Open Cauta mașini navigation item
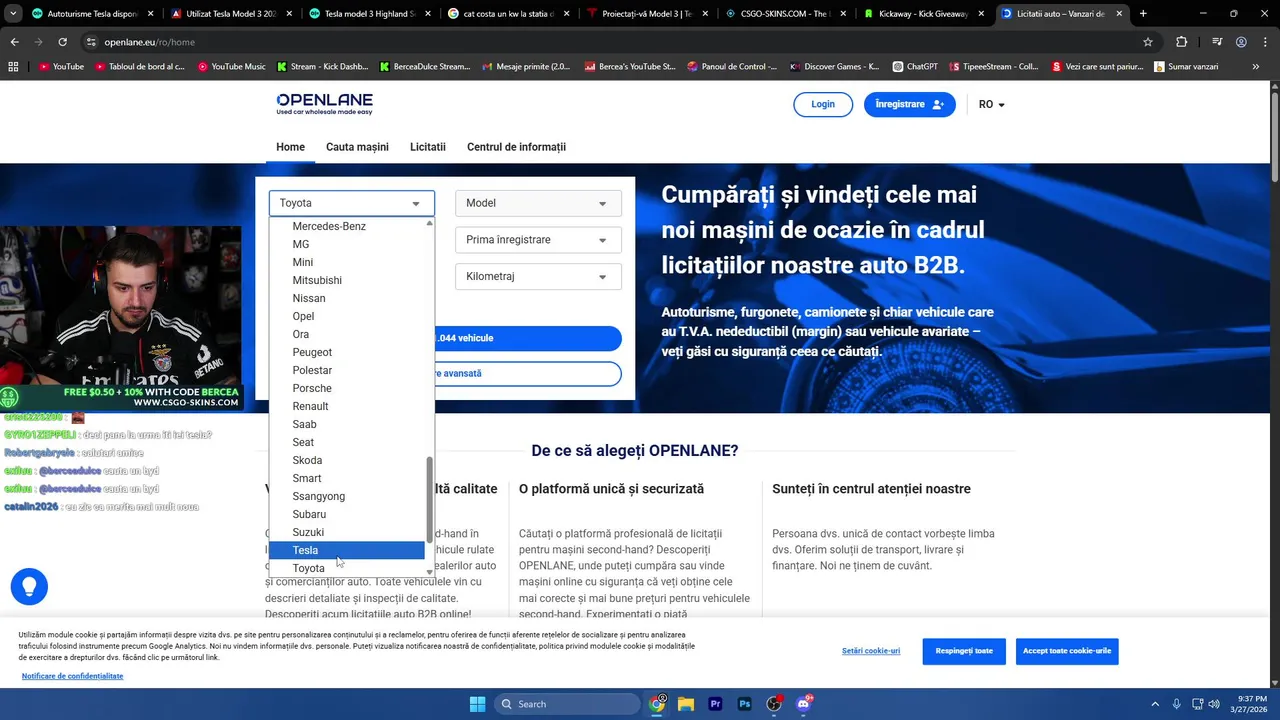The width and height of the screenshot is (1280, 720). pyautogui.click(x=357, y=147)
